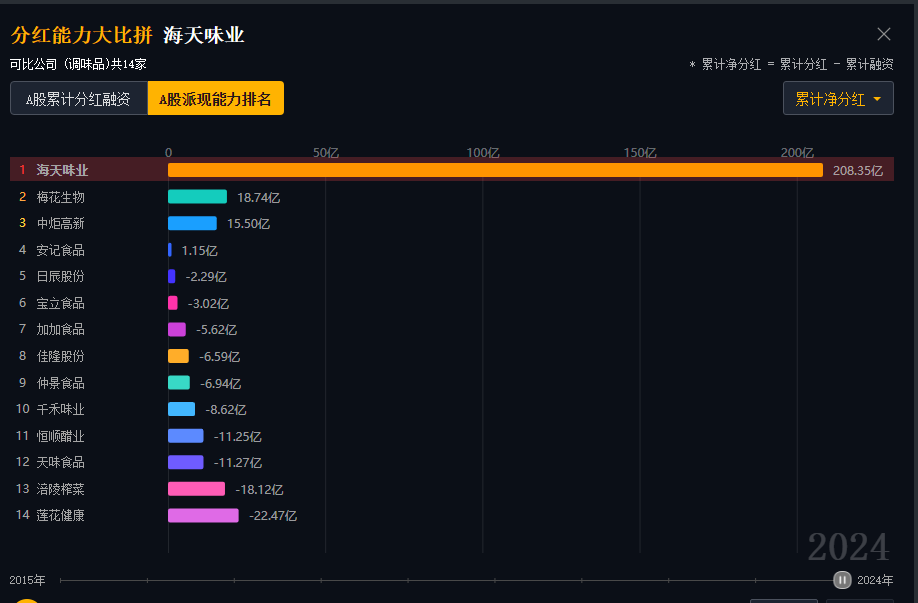Select the 千禾味业 company name
The width and height of the screenshot is (918, 603).
pyautogui.click(x=60, y=409)
